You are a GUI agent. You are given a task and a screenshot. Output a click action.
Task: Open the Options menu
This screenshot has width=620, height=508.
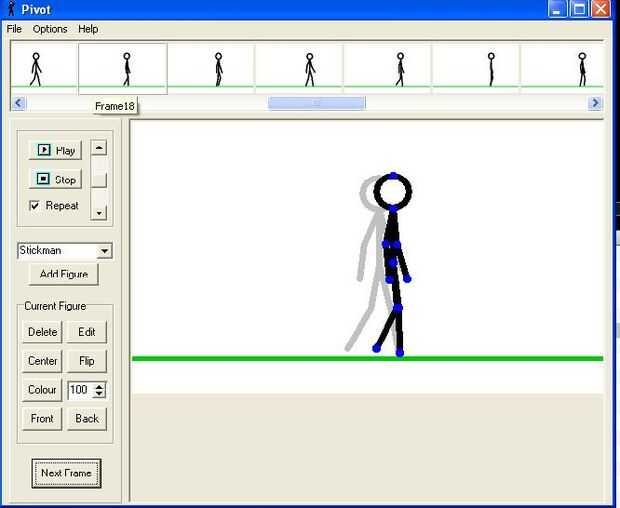50,29
